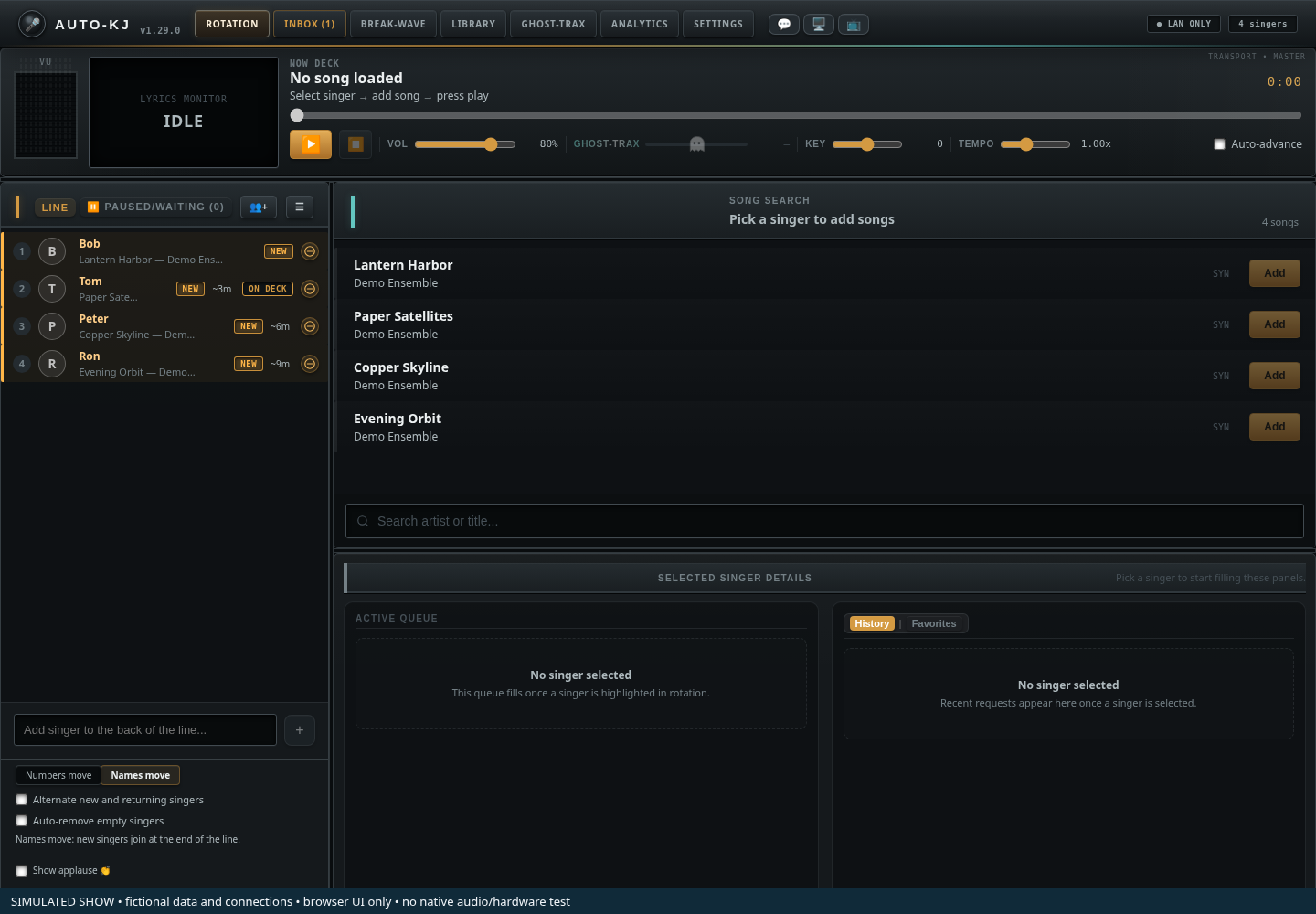Click Tom's ON DECK badge
This screenshot has width=1316, height=914.
[x=268, y=289]
